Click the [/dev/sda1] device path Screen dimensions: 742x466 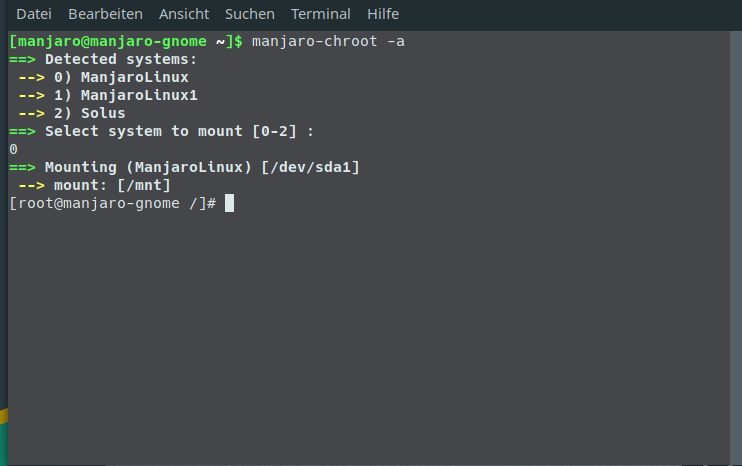click(x=310, y=167)
